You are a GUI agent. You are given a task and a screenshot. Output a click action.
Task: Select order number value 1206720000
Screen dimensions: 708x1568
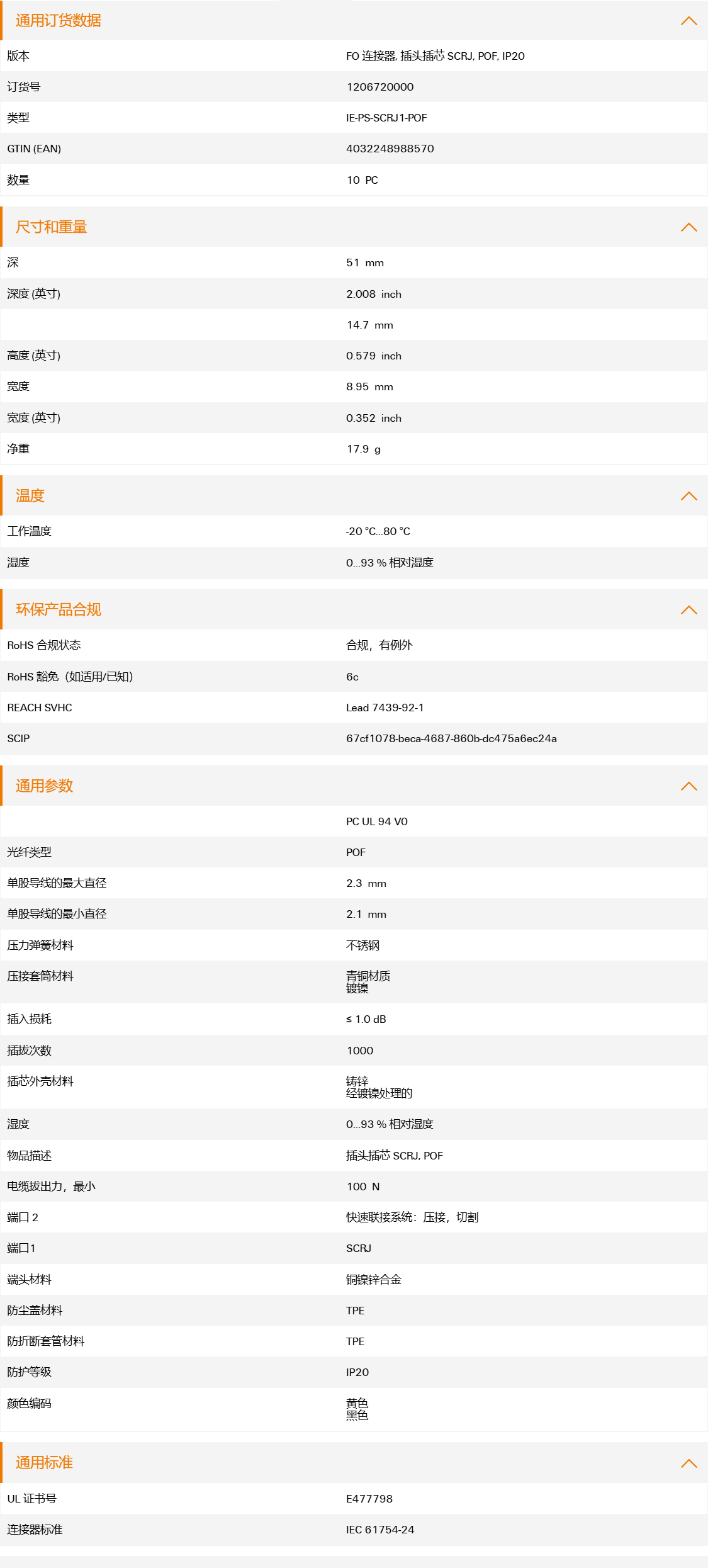[380, 87]
